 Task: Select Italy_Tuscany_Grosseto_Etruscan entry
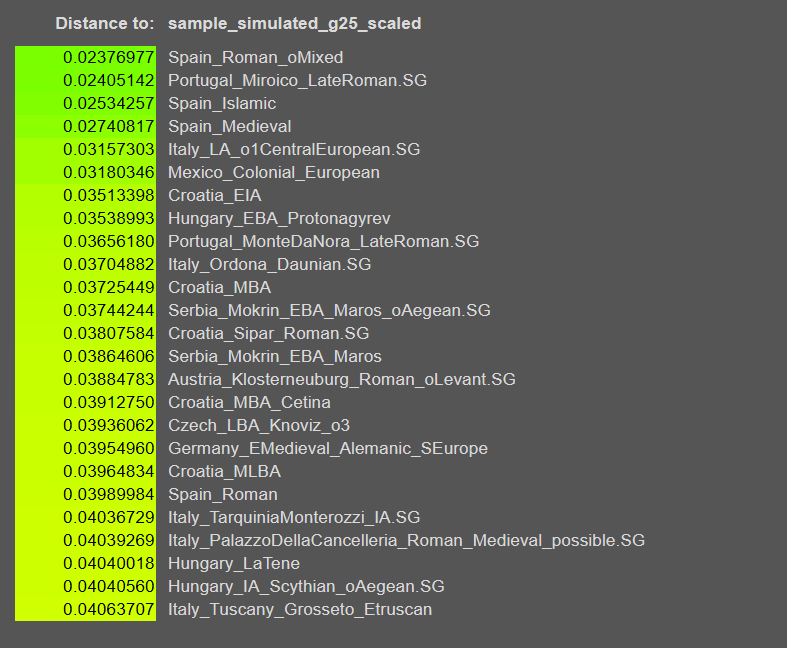(300, 609)
